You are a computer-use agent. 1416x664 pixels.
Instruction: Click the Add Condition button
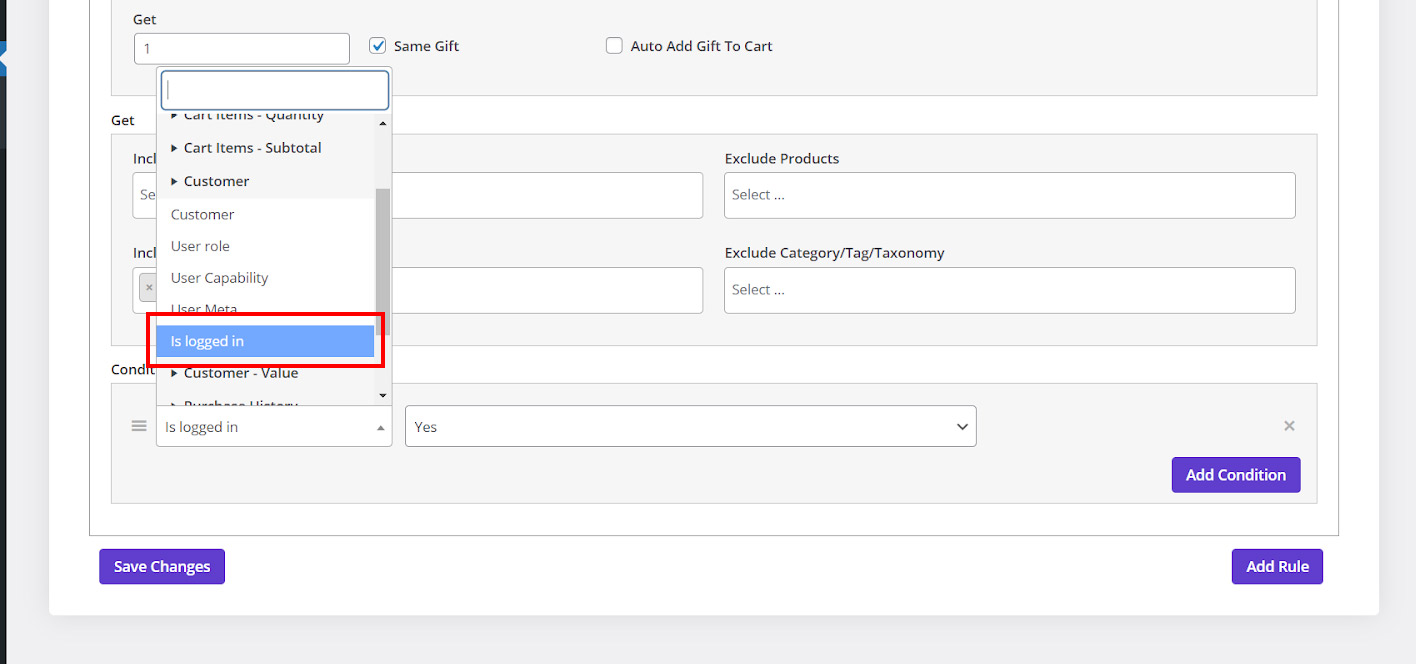[1235, 475]
